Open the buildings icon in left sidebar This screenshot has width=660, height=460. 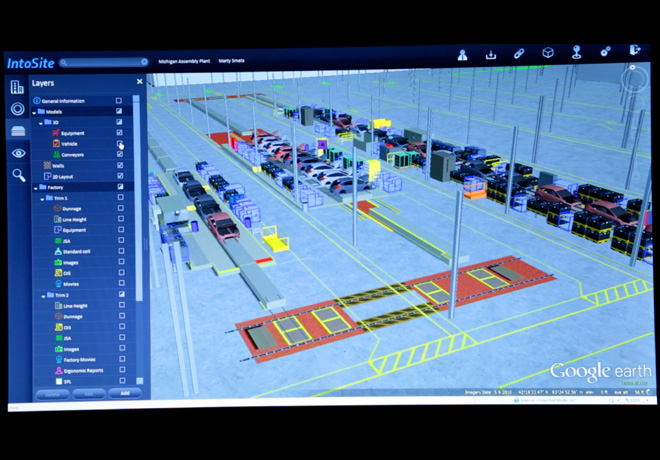pos(17,87)
